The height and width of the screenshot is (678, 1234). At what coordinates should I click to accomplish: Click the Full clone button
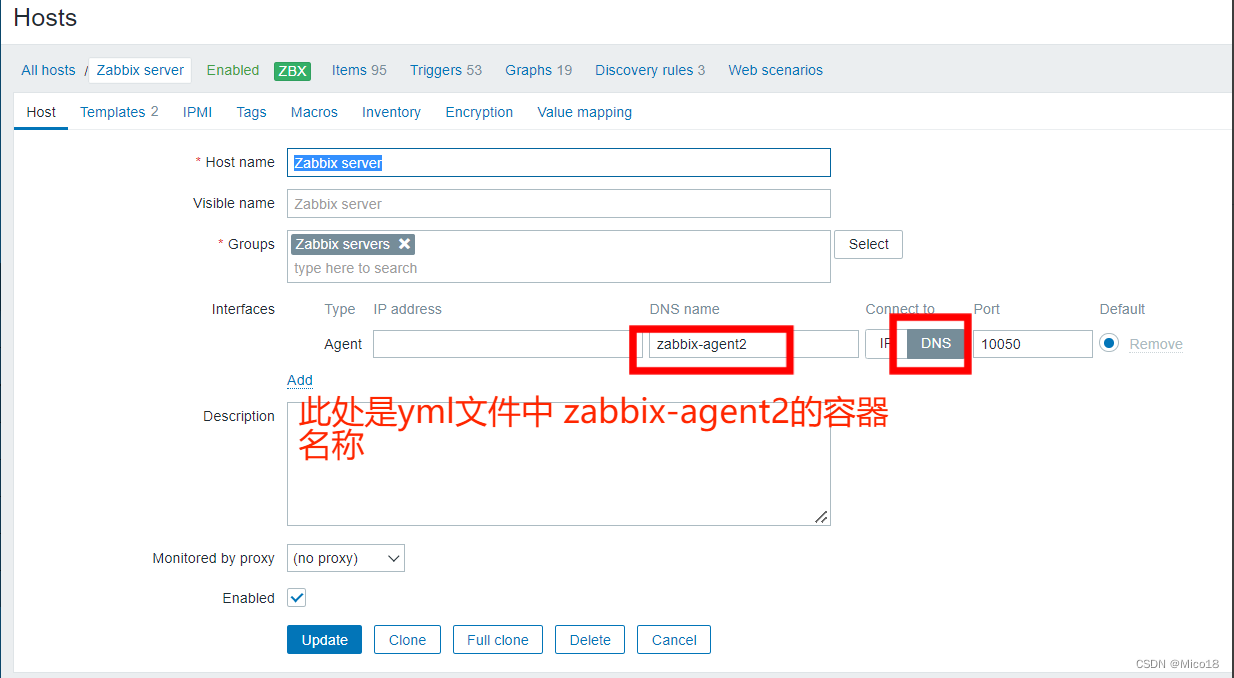point(498,640)
